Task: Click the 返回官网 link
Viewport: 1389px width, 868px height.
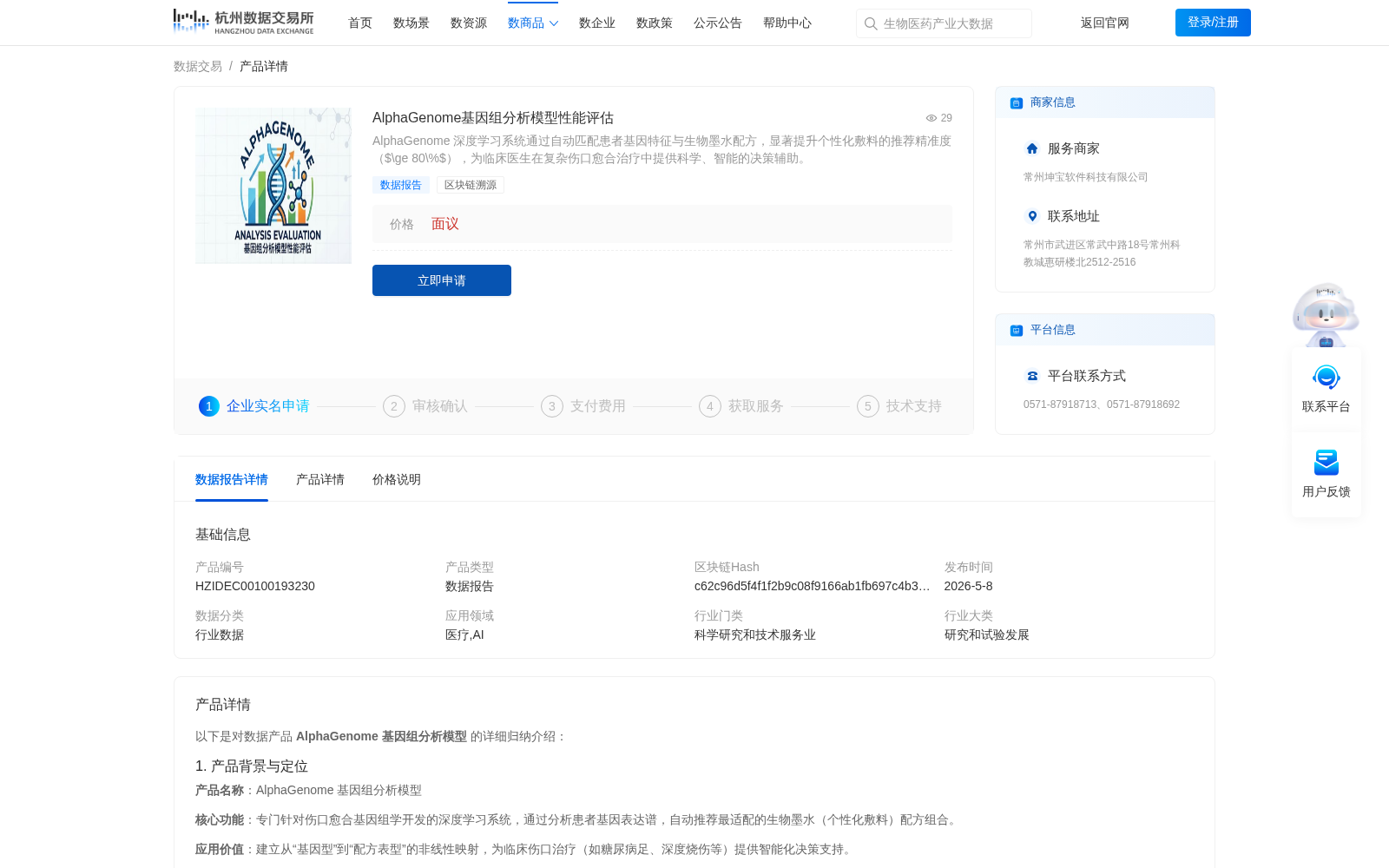Action: point(1105,23)
